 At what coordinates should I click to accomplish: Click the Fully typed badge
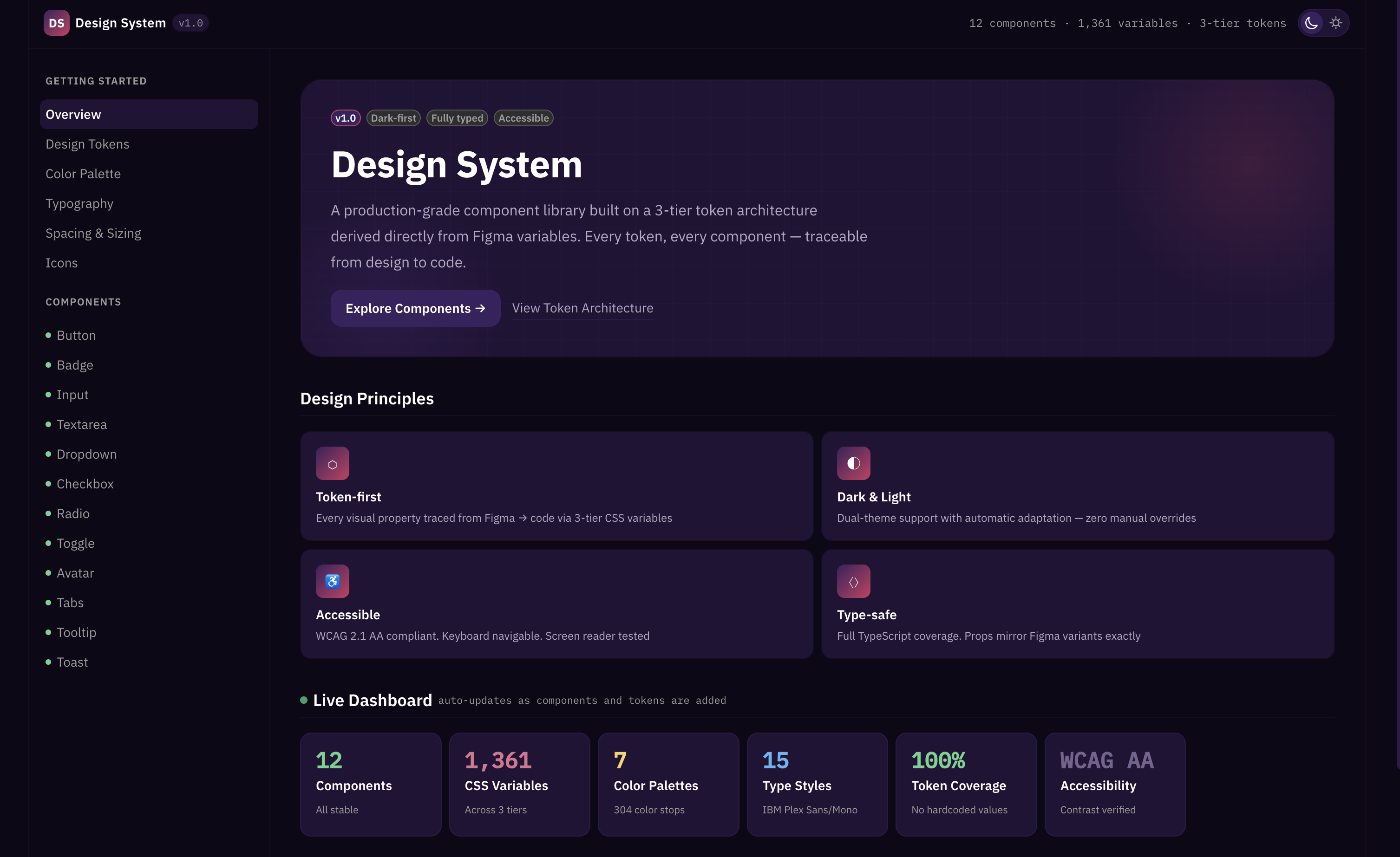[457, 118]
